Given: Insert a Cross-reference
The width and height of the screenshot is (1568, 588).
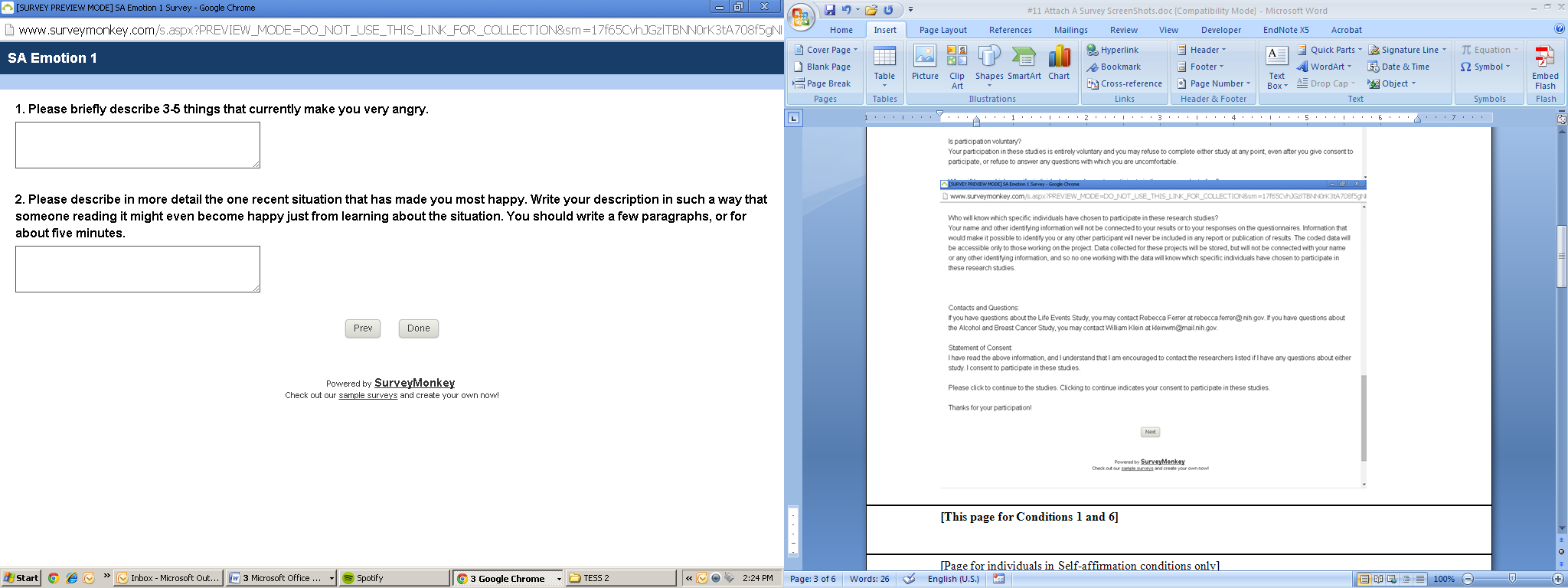Looking at the screenshot, I should point(1124,83).
